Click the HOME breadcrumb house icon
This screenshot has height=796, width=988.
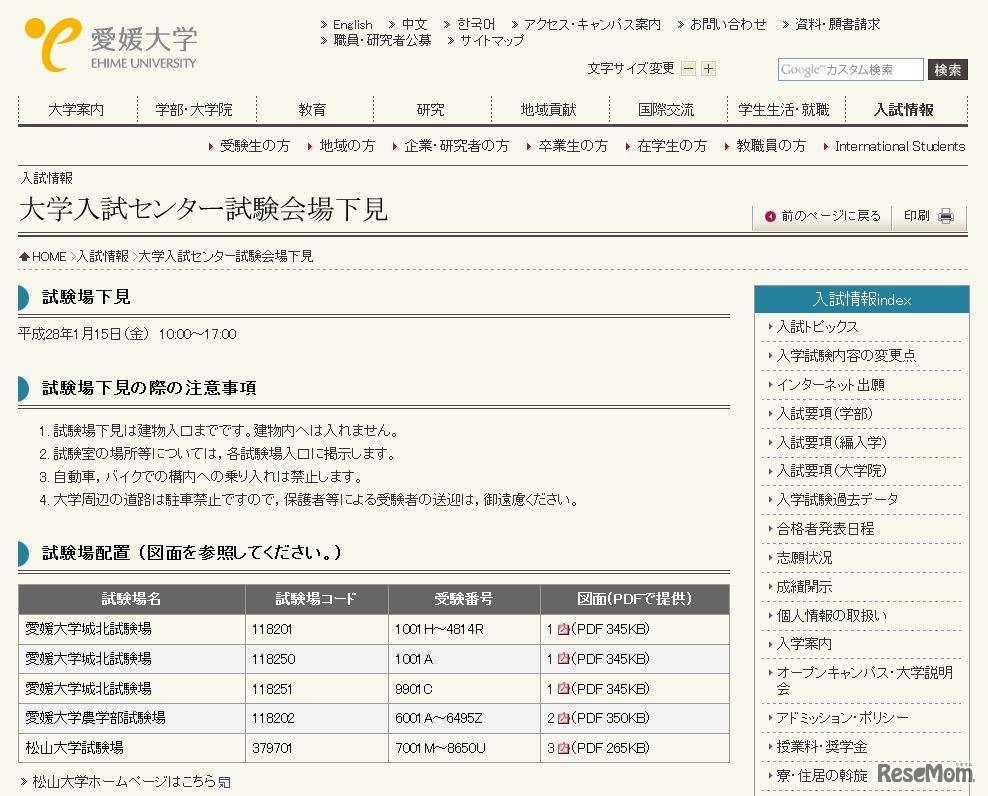(23, 256)
